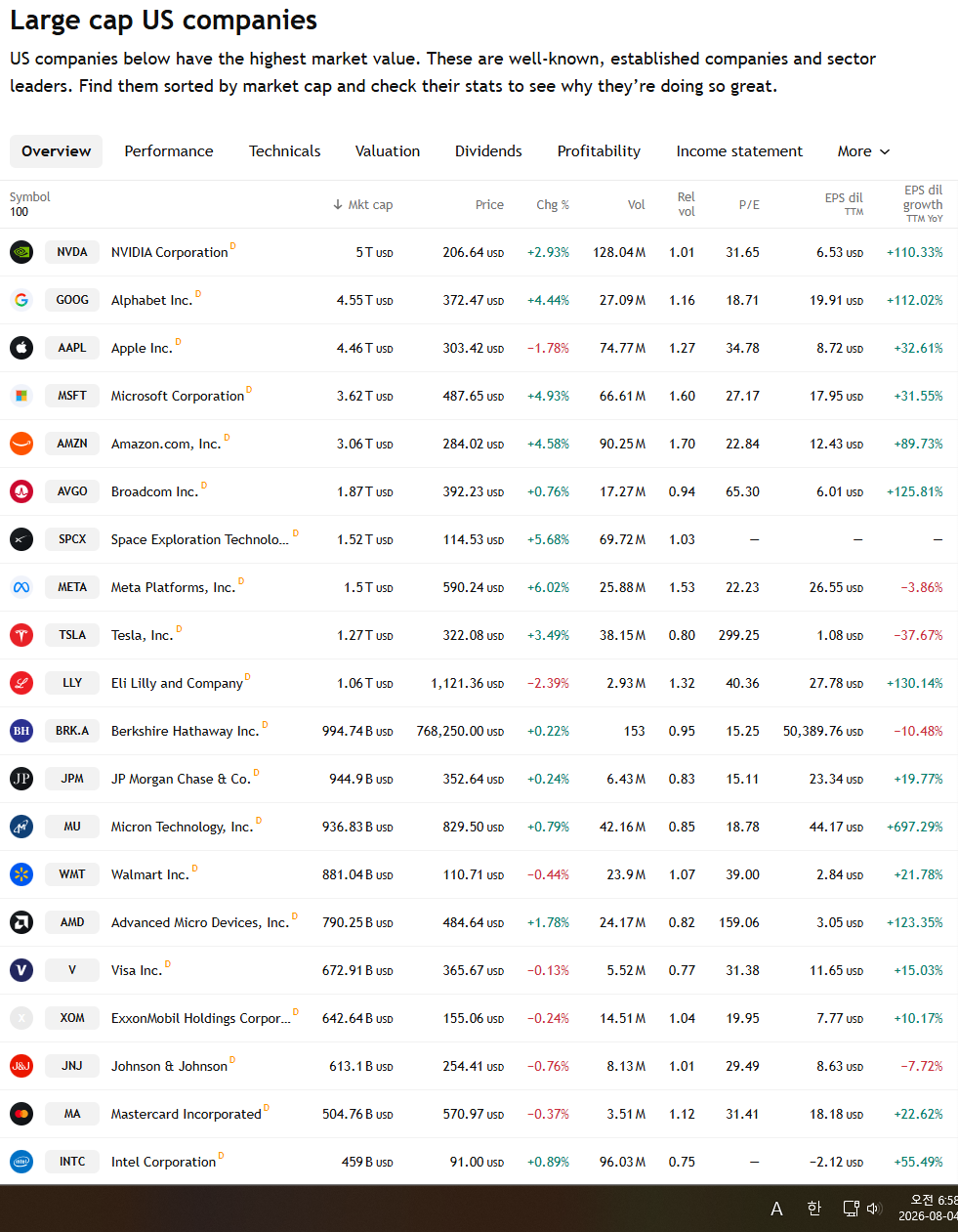Sort by the EPS dil TTM header
958x1232 pixels.
click(844, 203)
